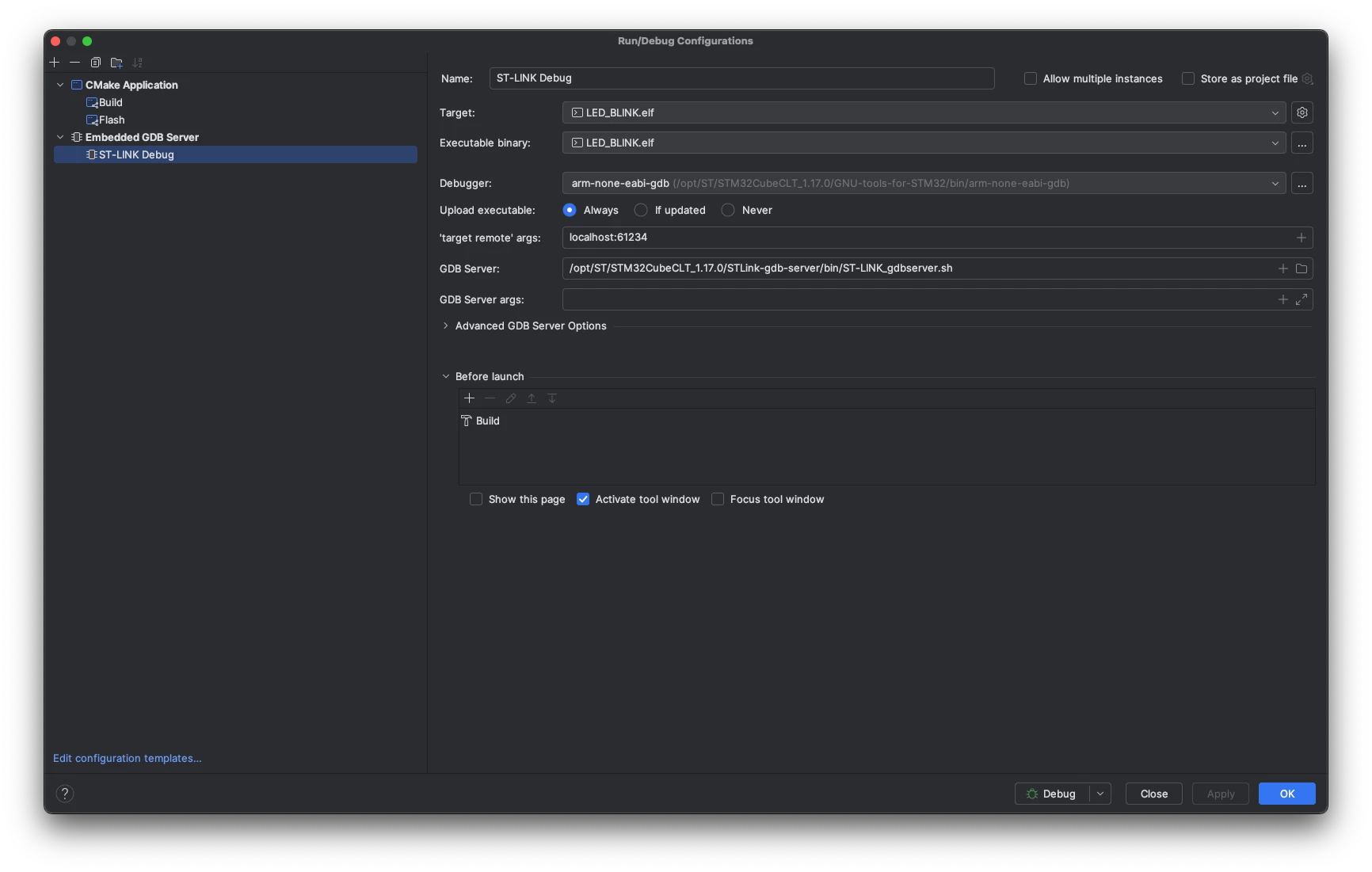1372x872 pixels.
Task: Open Target settings gear icon
Action: [x=1302, y=112]
